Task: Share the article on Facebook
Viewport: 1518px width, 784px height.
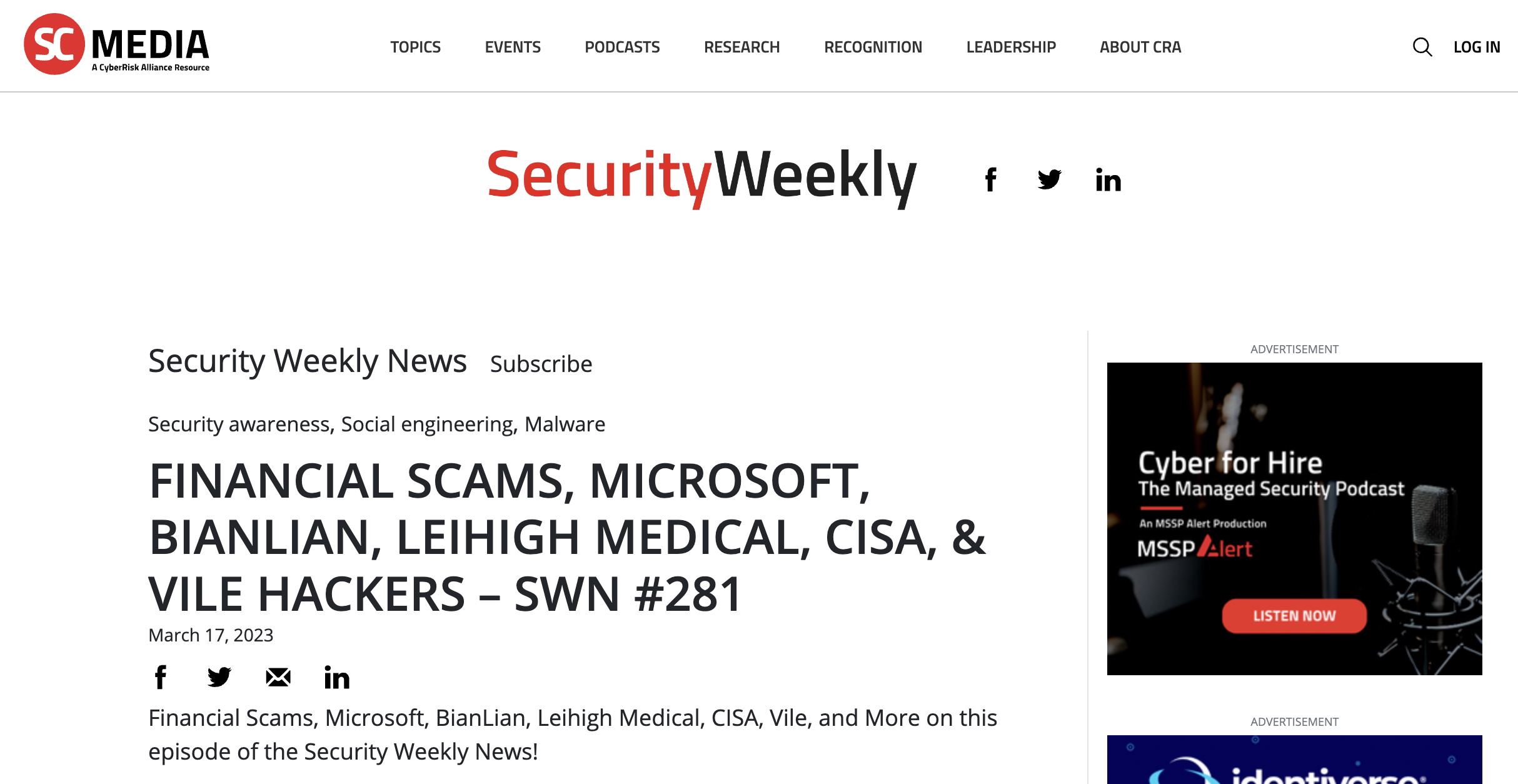Action: (161, 677)
